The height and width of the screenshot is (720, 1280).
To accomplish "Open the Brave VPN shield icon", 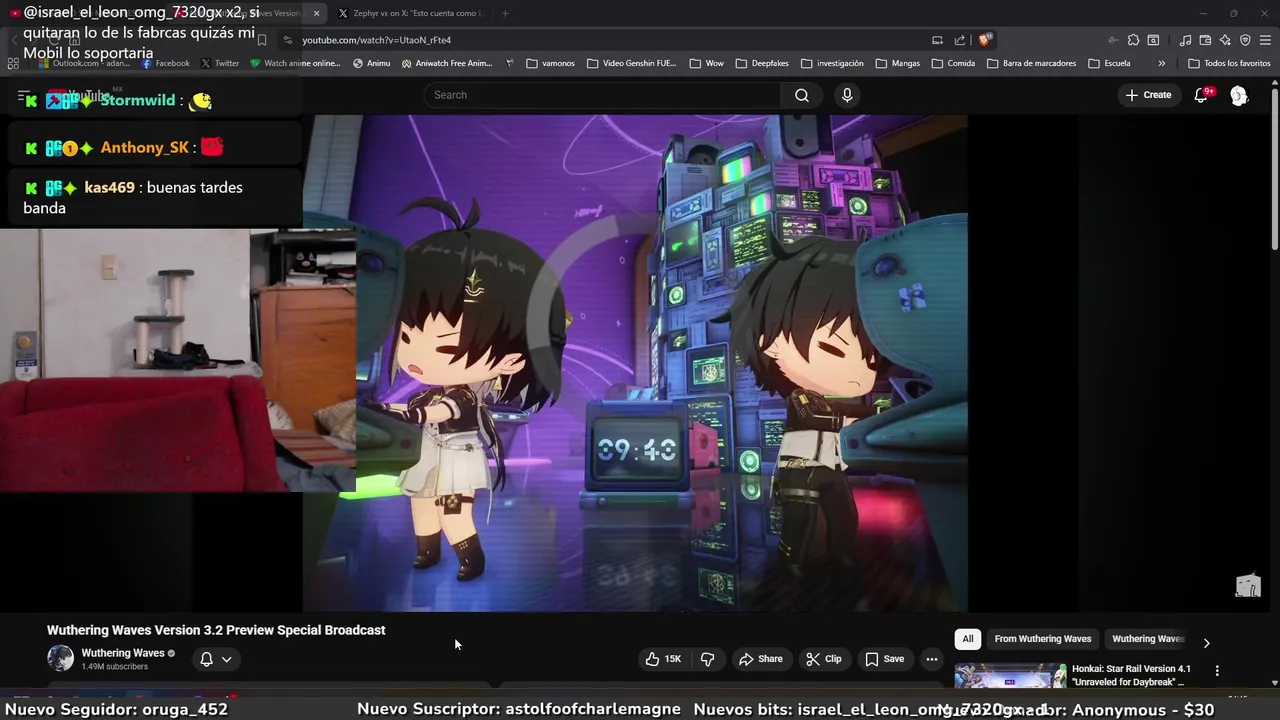I will click(x=1245, y=40).
